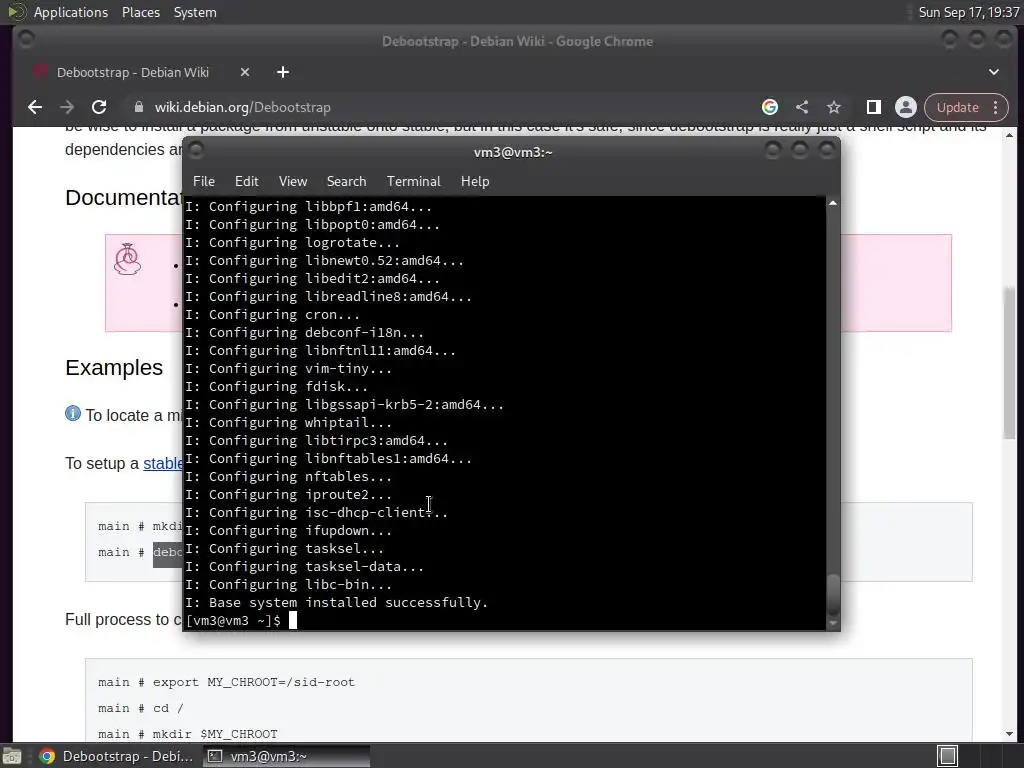Open the terminal View menu
1024x768 pixels.
pyautogui.click(x=293, y=182)
